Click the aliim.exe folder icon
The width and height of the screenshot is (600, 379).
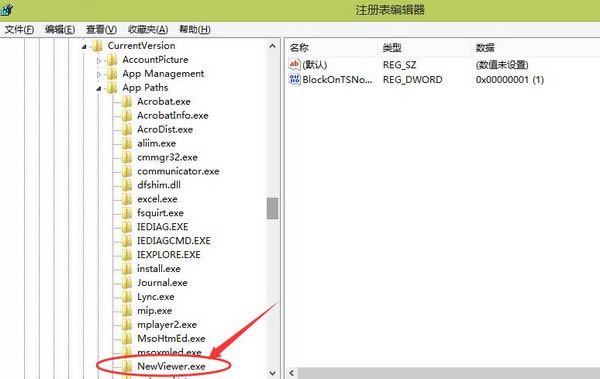[127, 144]
